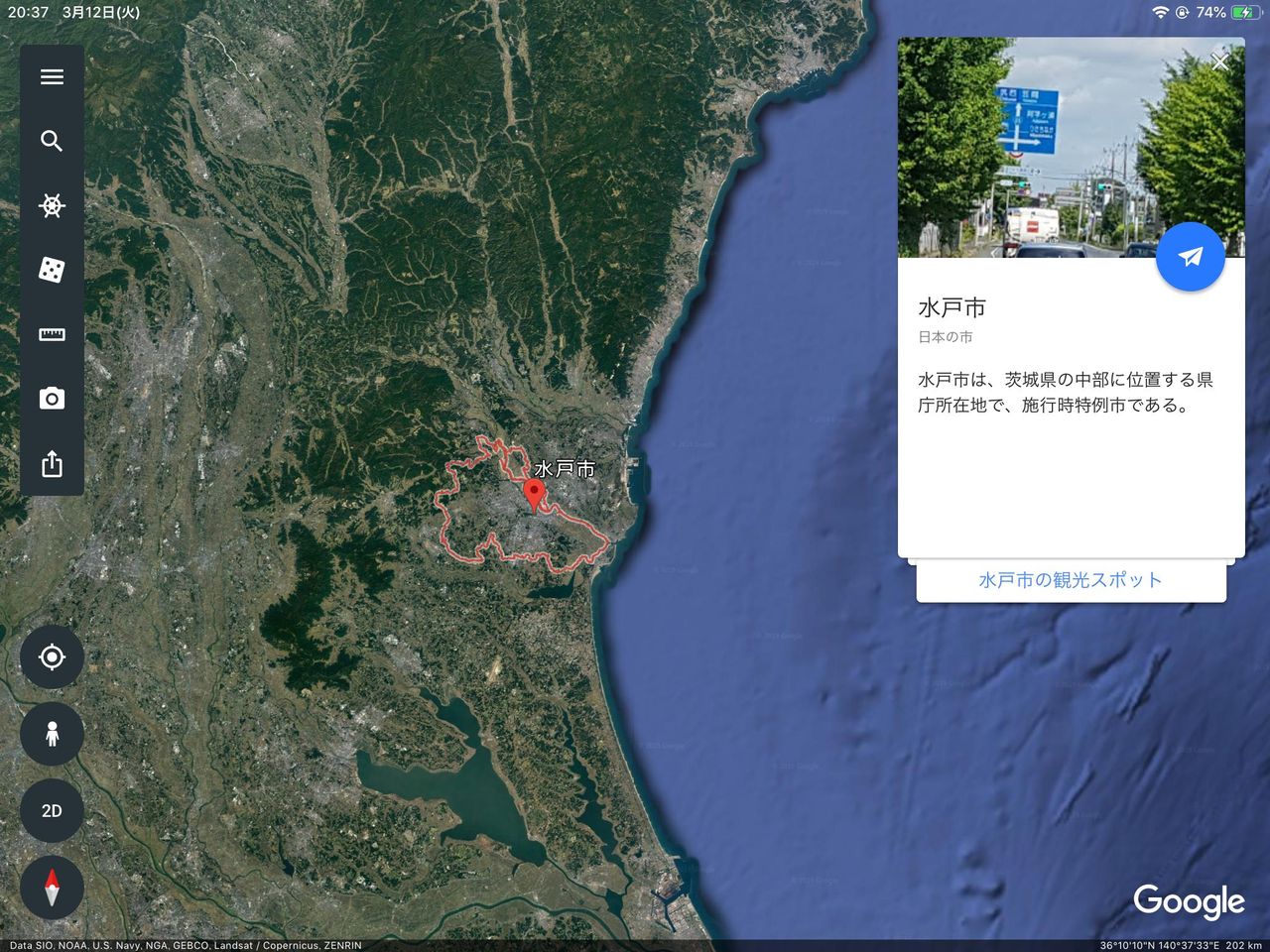The height and width of the screenshot is (952, 1270).
Task: Tap the 202 km altitude readout
Action: (x=1243, y=945)
